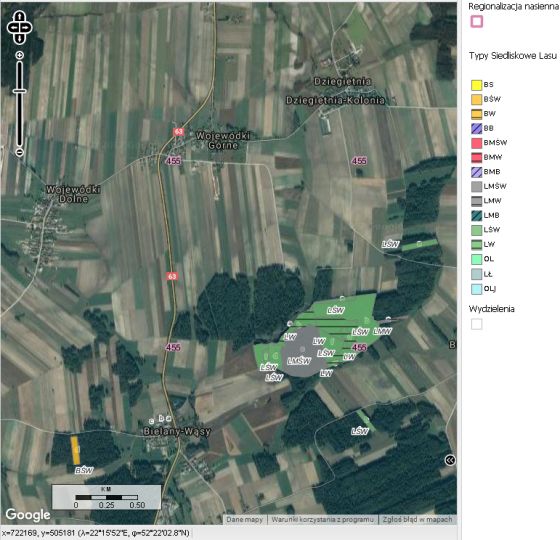Open Zgłoś błąd w mapach link
Viewport: 560px width, 540px height.
tap(418, 519)
